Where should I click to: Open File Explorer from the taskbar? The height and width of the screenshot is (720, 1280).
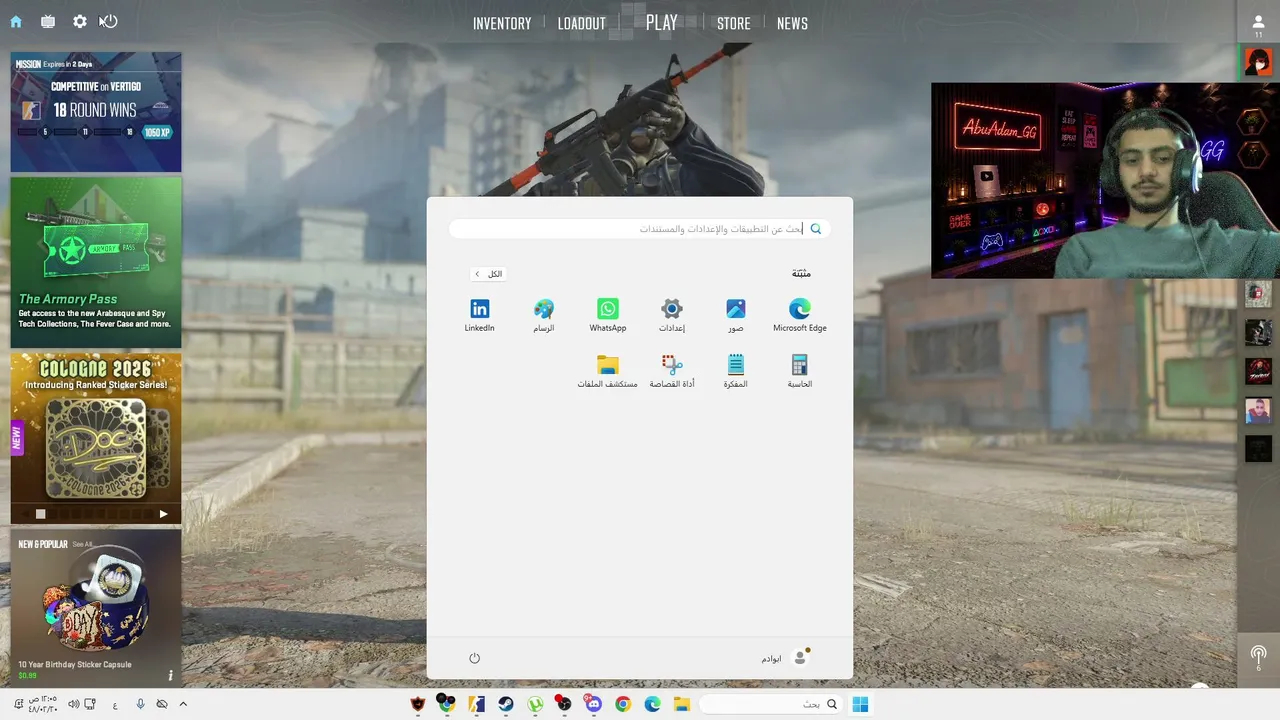coord(682,704)
